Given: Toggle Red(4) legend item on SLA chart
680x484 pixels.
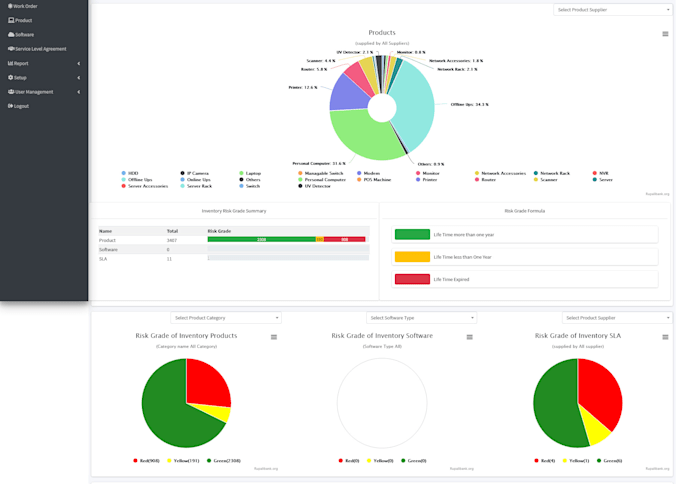Looking at the screenshot, I should (x=545, y=461).
